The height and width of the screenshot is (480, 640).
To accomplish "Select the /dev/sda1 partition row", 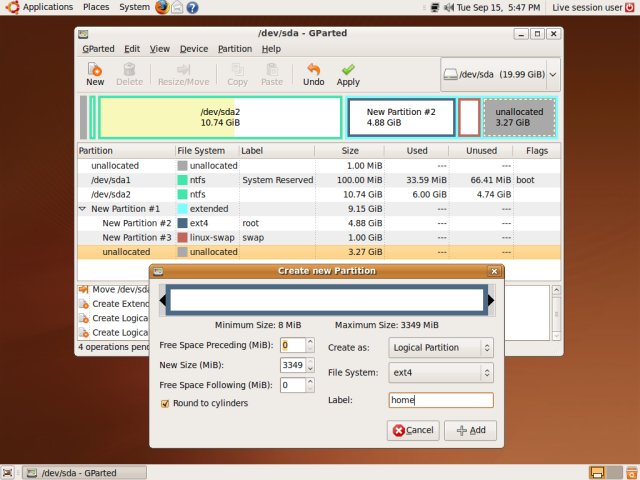I will [318, 180].
